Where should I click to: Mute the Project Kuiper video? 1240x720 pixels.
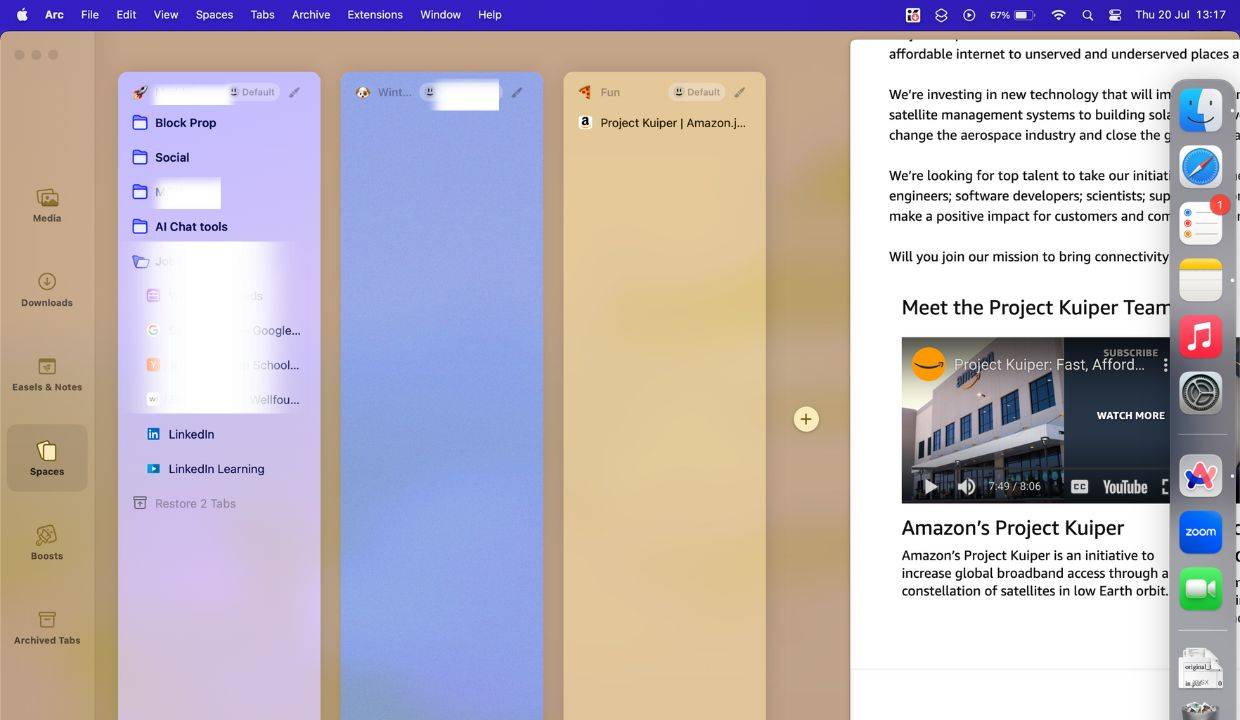[966, 487]
